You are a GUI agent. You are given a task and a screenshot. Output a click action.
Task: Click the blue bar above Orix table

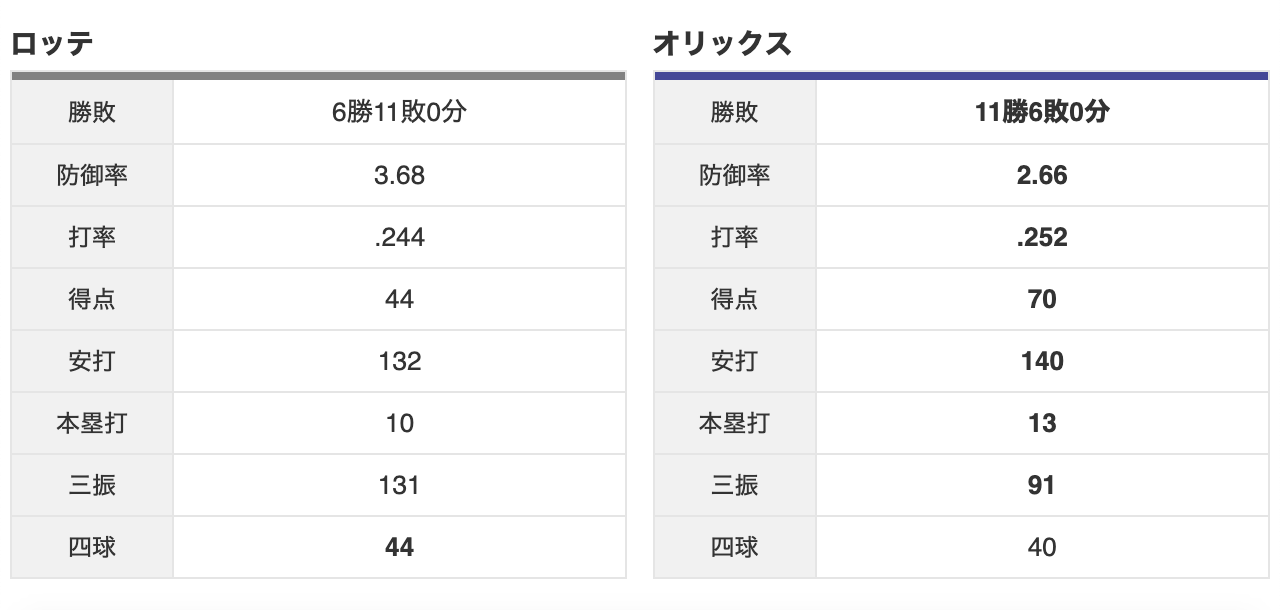pos(961,75)
